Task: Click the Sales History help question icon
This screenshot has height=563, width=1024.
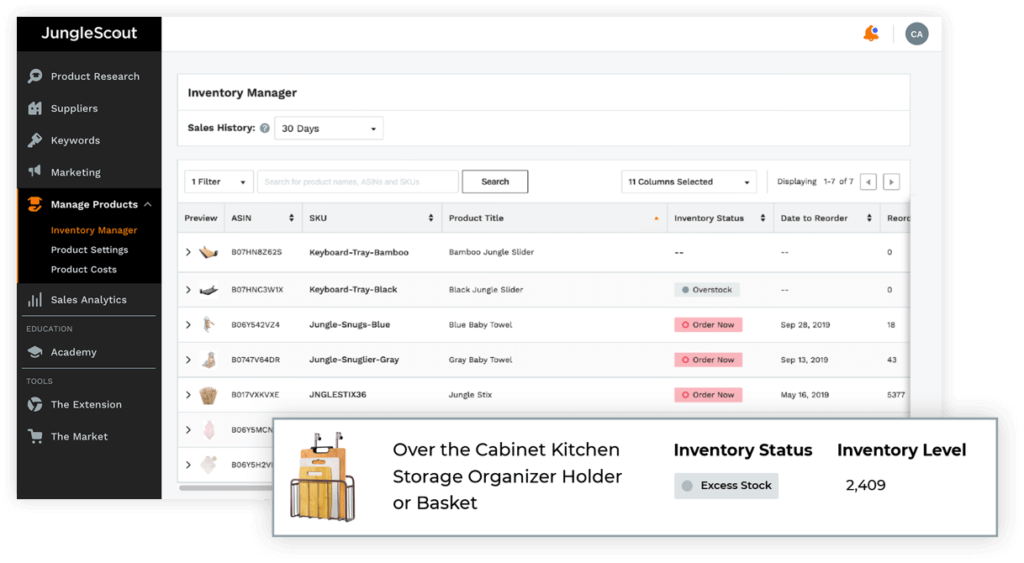Action: pos(264,128)
